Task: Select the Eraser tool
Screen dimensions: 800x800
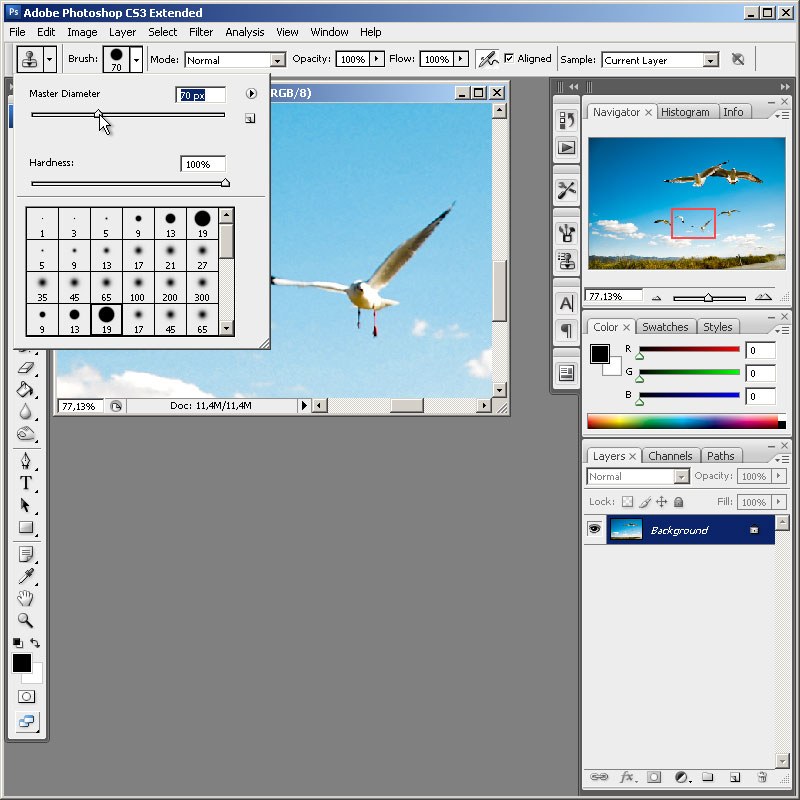Action: tap(26, 367)
